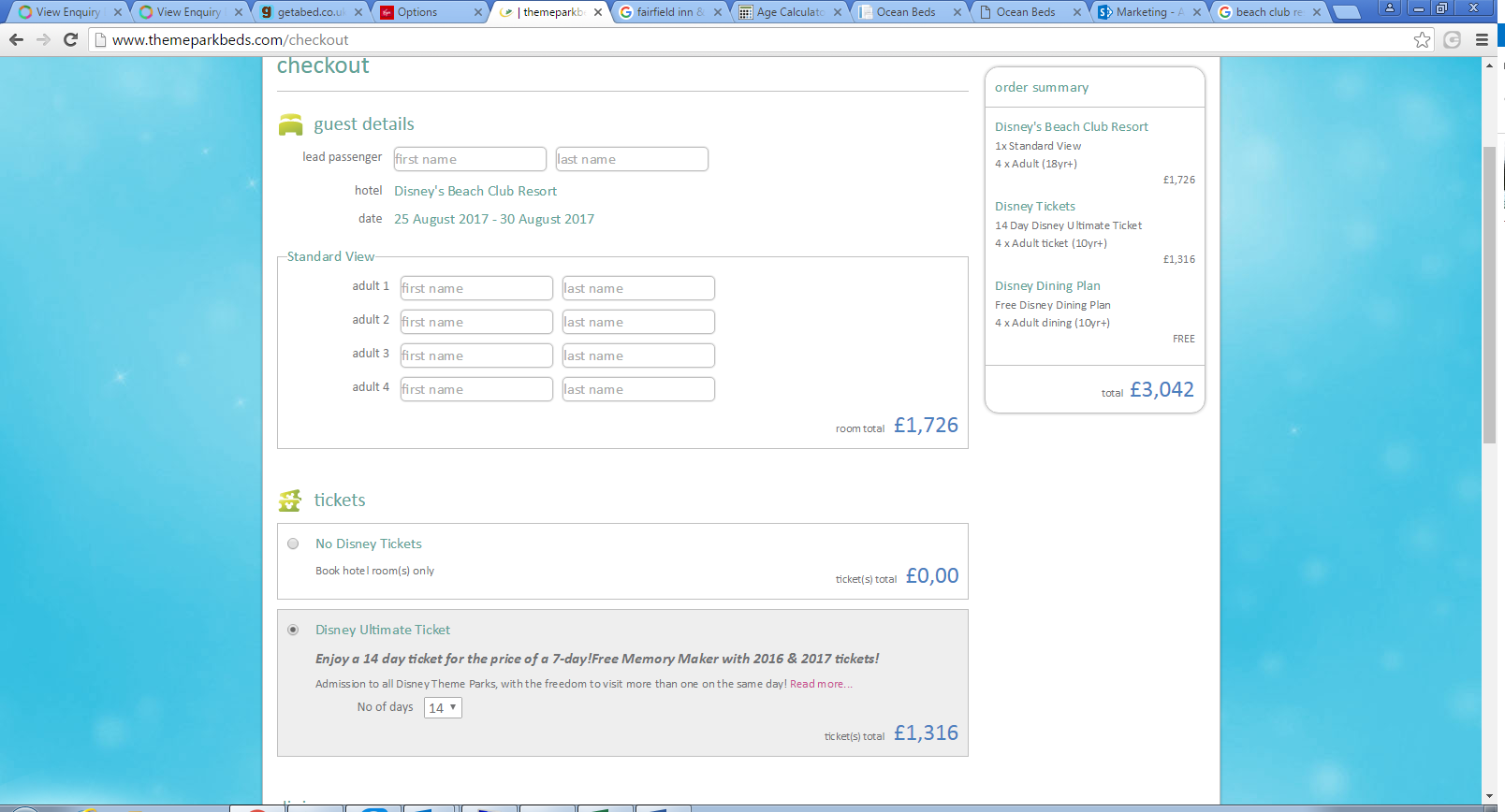Close the Options tab
This screenshot has width=1505, height=812.
pos(478,12)
